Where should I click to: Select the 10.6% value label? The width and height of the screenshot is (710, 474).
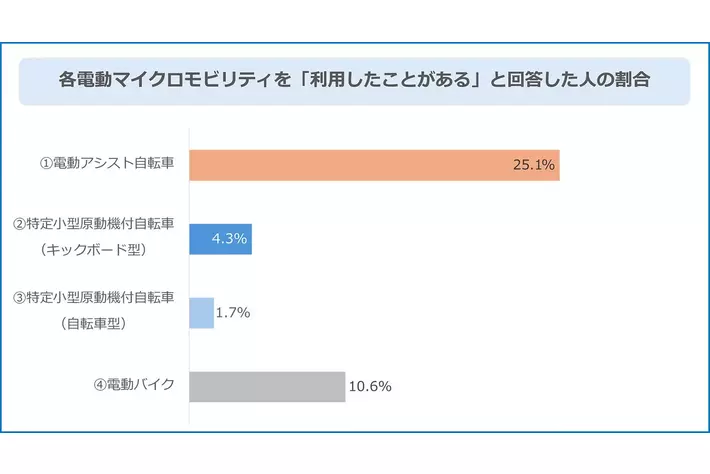(x=369, y=386)
